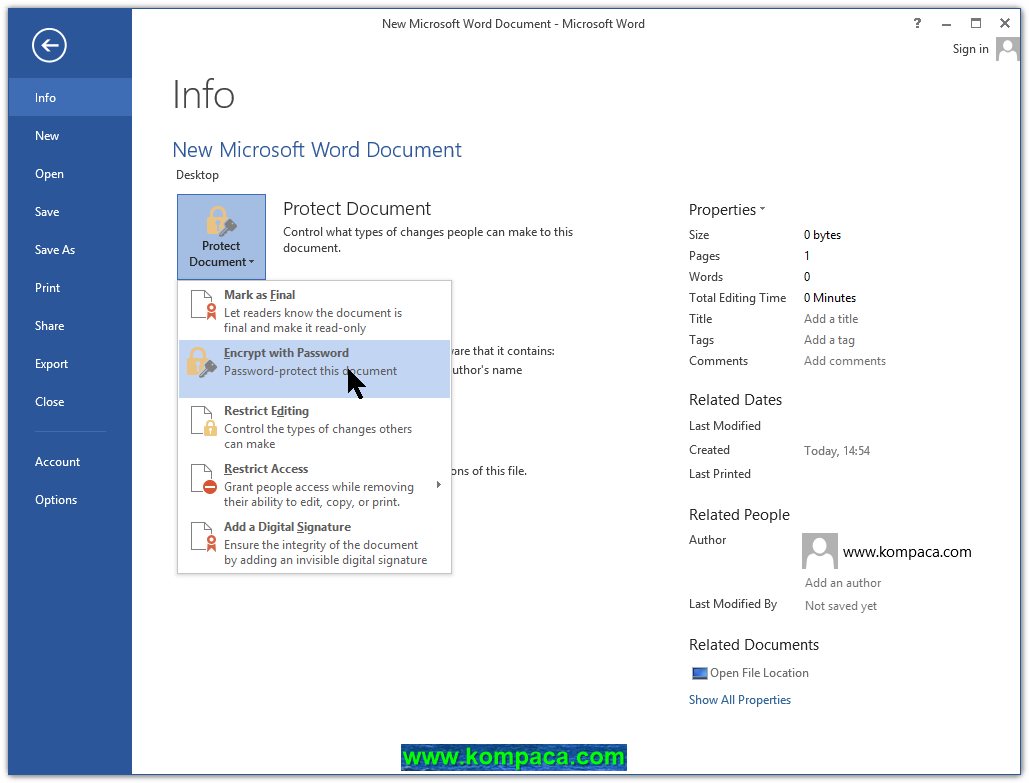1029x783 pixels.
Task: Click the Add a title field
Action: [x=831, y=319]
